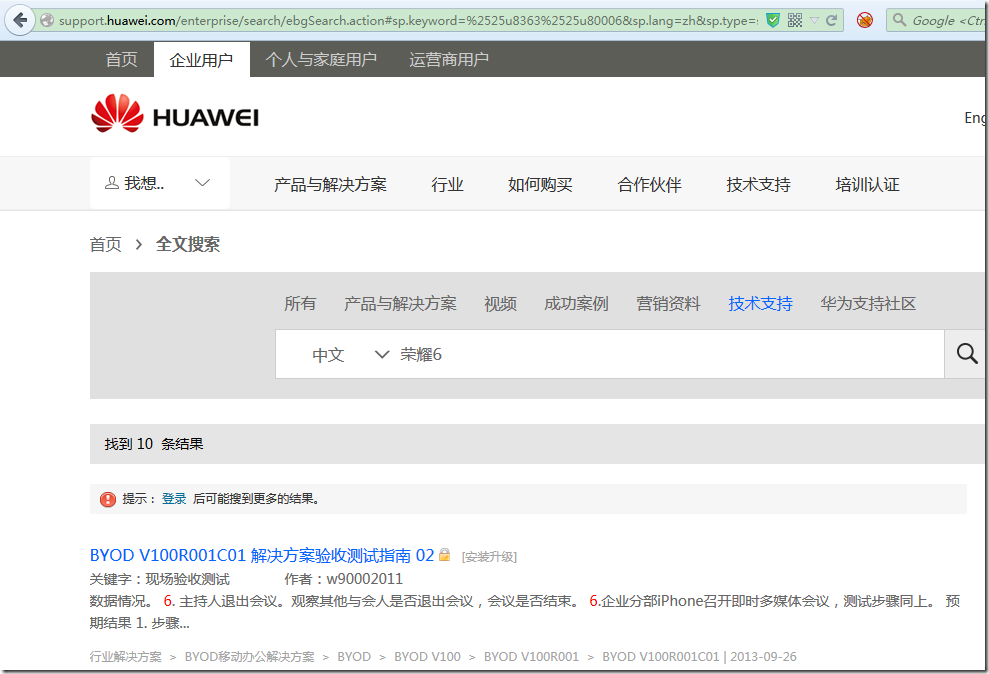Click the QR code icon in address bar
Viewport: 989px width, 674px height.
point(795,21)
